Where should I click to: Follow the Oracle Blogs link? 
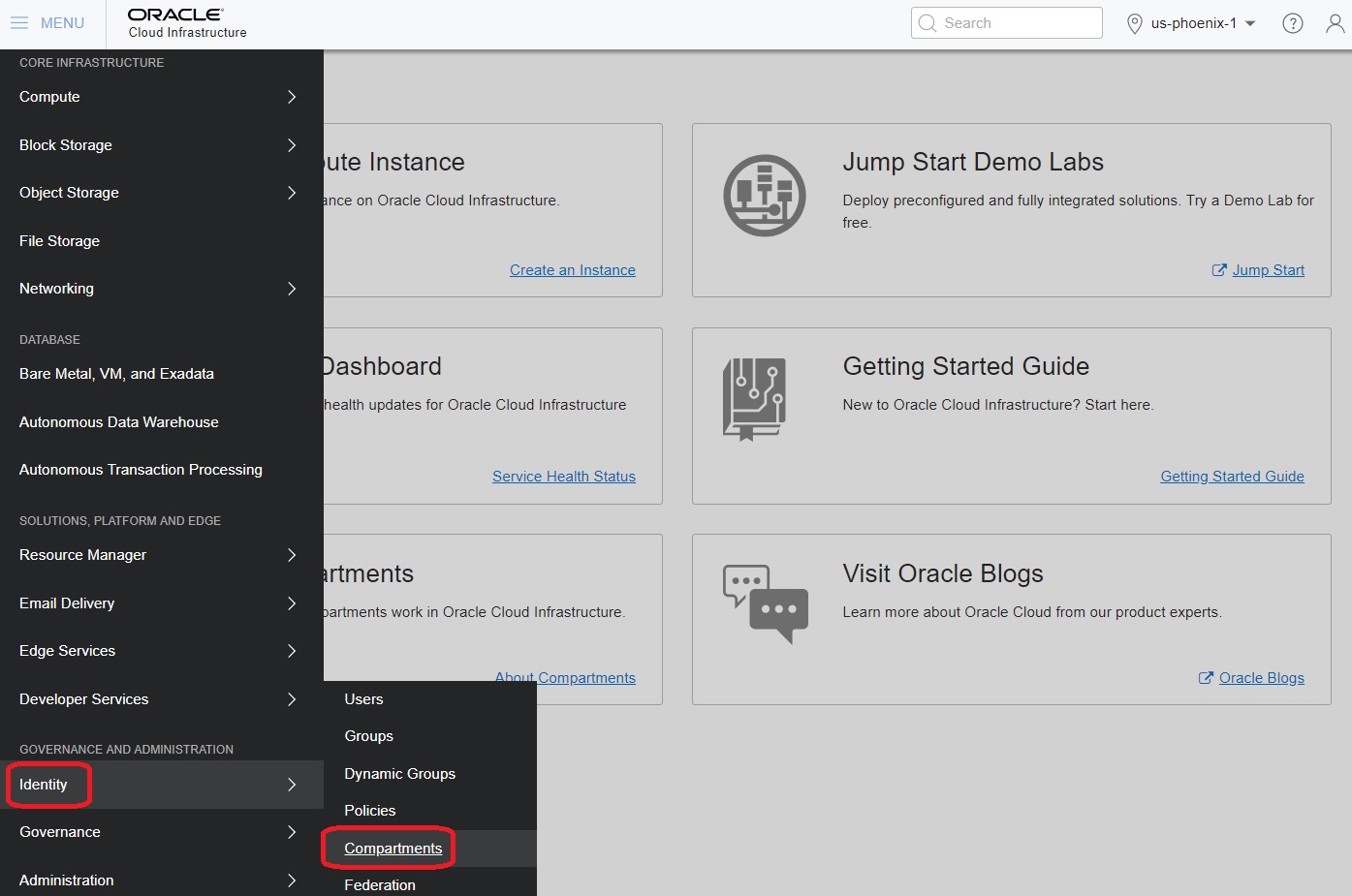1261,678
